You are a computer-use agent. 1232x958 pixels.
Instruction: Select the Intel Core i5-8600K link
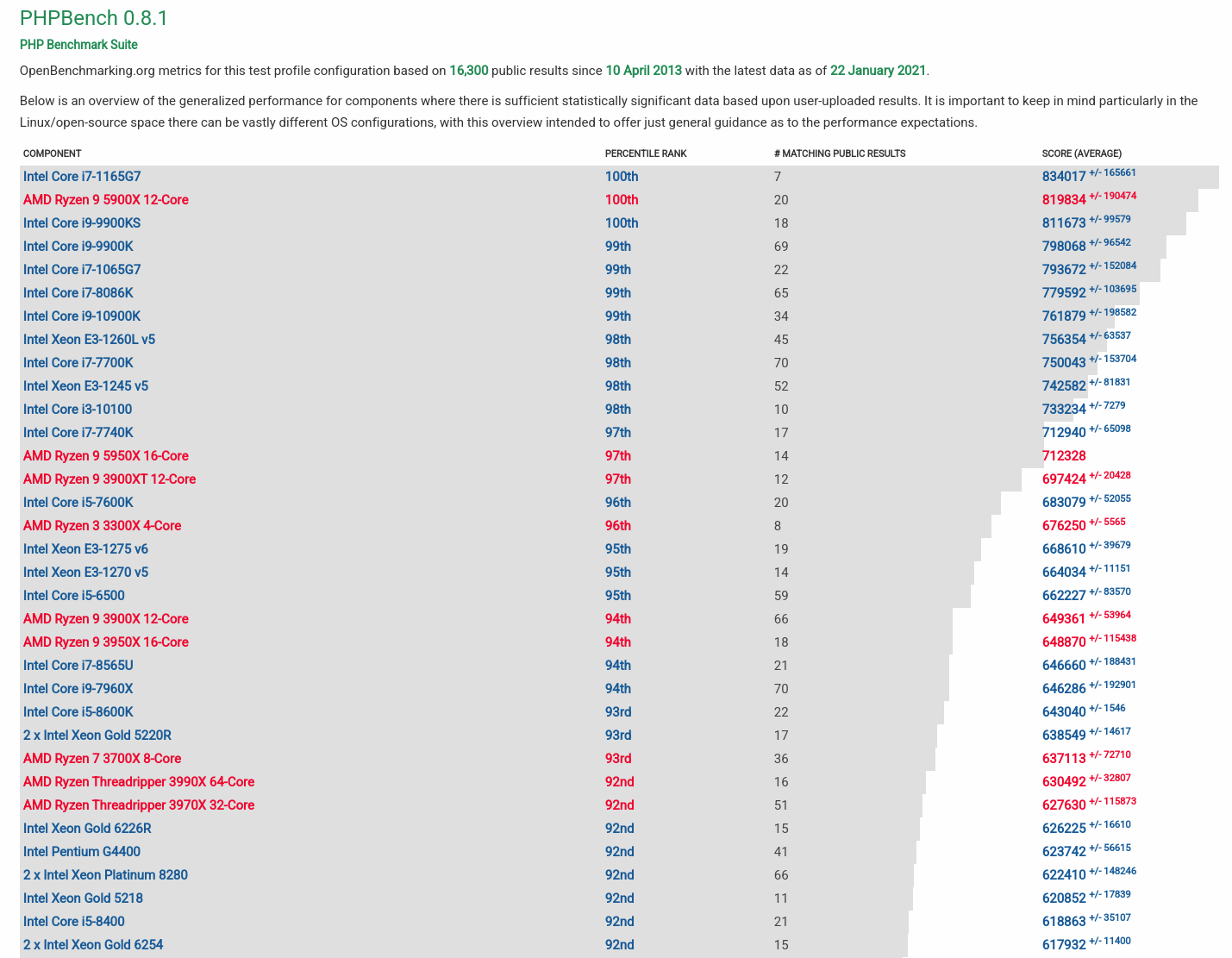[78, 712]
